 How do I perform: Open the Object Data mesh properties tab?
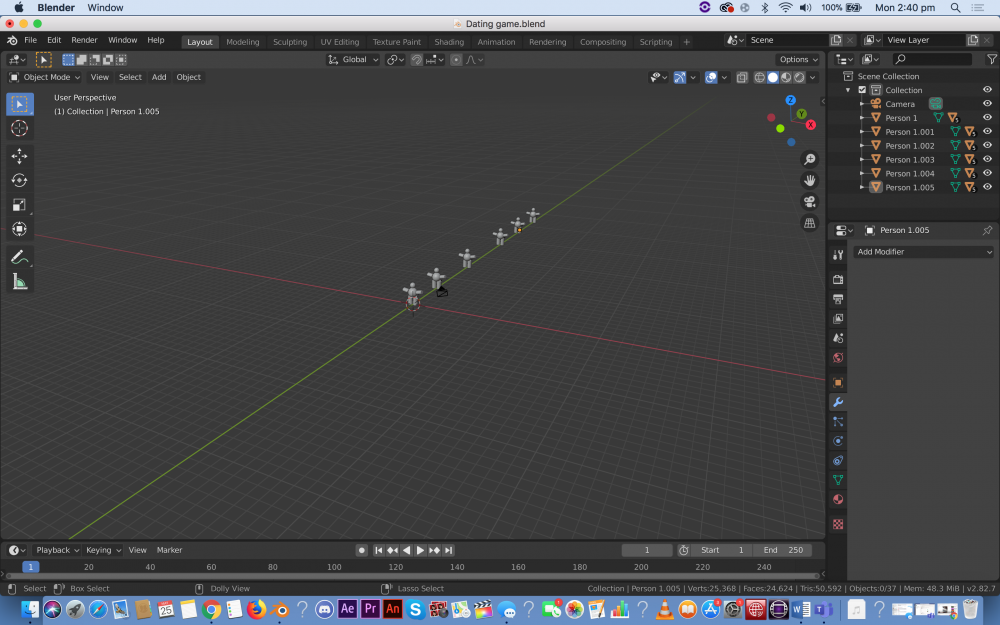pyautogui.click(x=838, y=480)
